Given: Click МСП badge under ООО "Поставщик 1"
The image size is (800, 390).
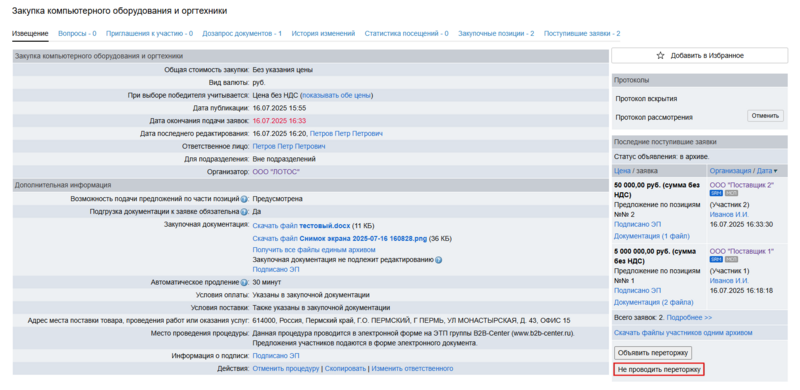Looking at the screenshot, I should [x=731, y=259].
